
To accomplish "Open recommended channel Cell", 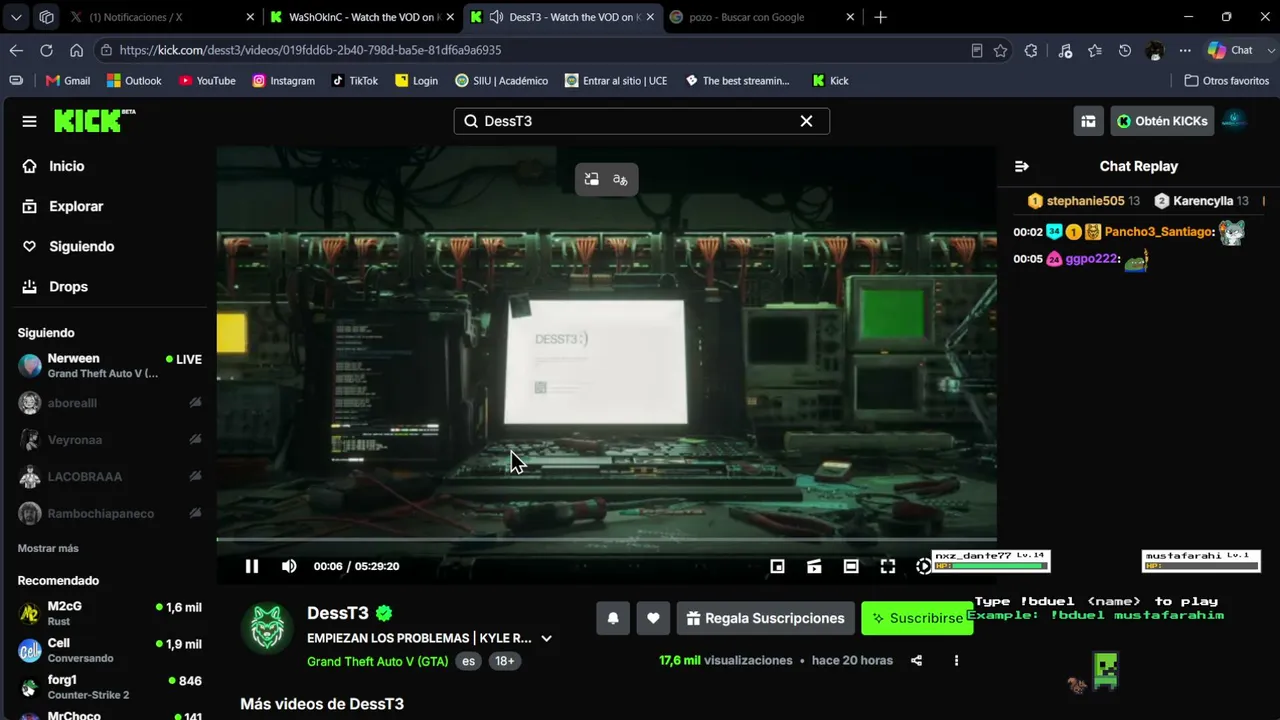I will click(x=110, y=650).
